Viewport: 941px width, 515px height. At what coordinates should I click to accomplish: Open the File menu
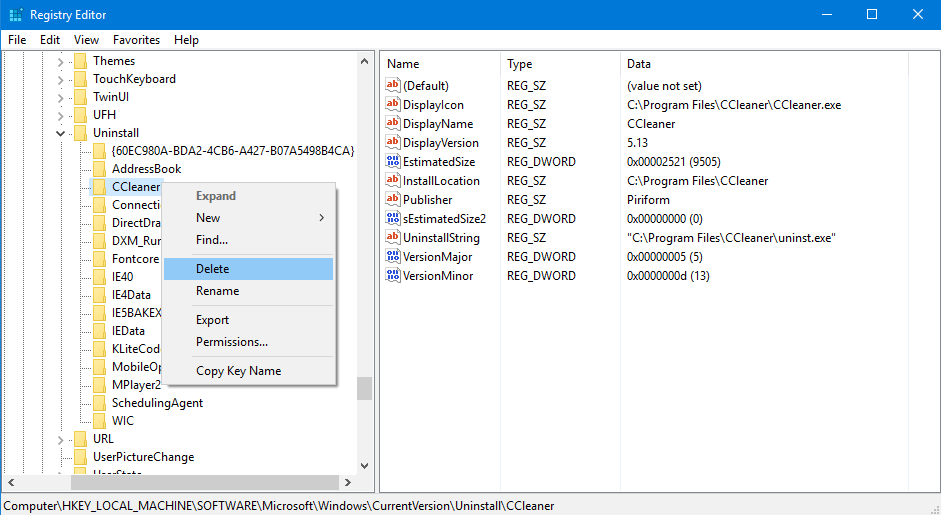(17, 40)
